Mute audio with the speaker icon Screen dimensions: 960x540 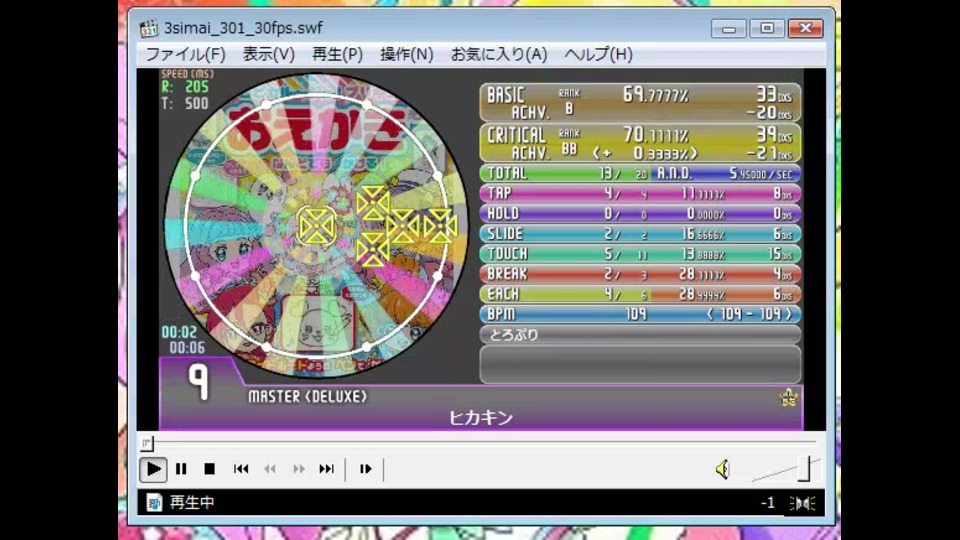point(722,470)
